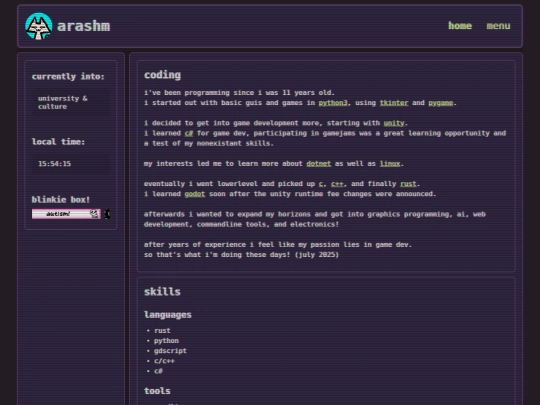Click the 'c#' list item under languages

158,371
